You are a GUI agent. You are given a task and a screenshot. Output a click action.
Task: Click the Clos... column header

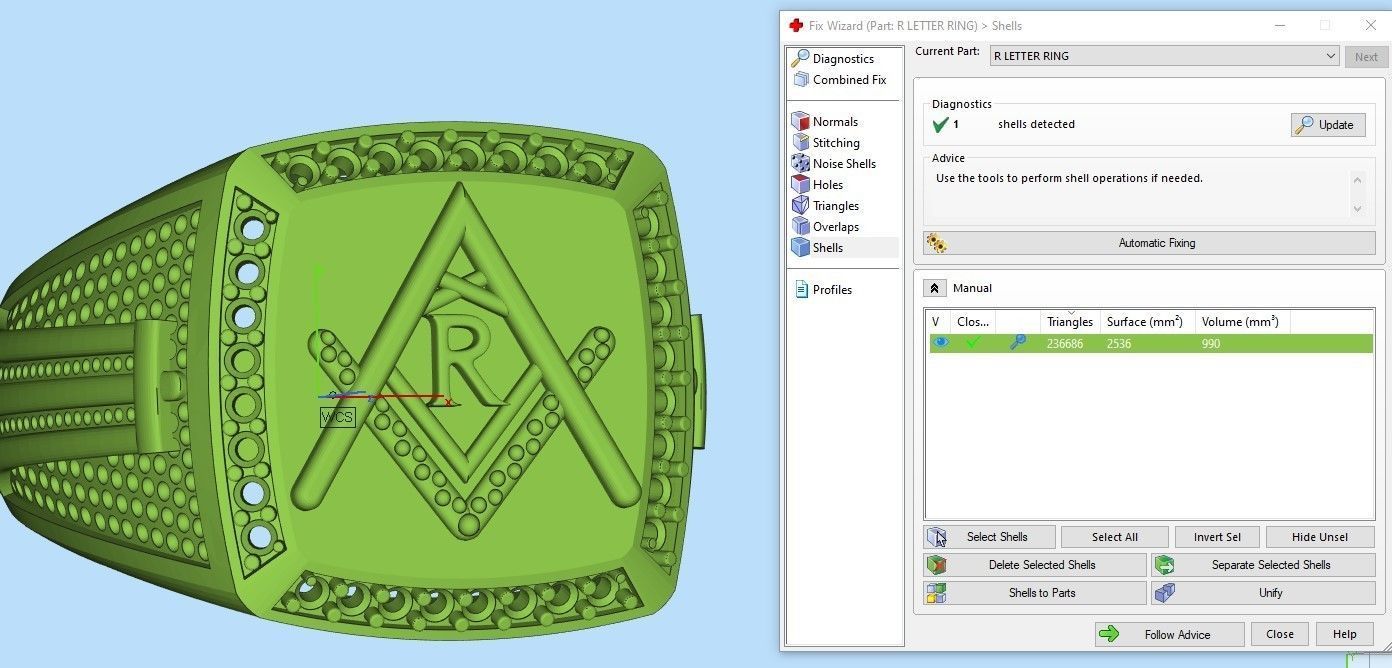(973, 322)
